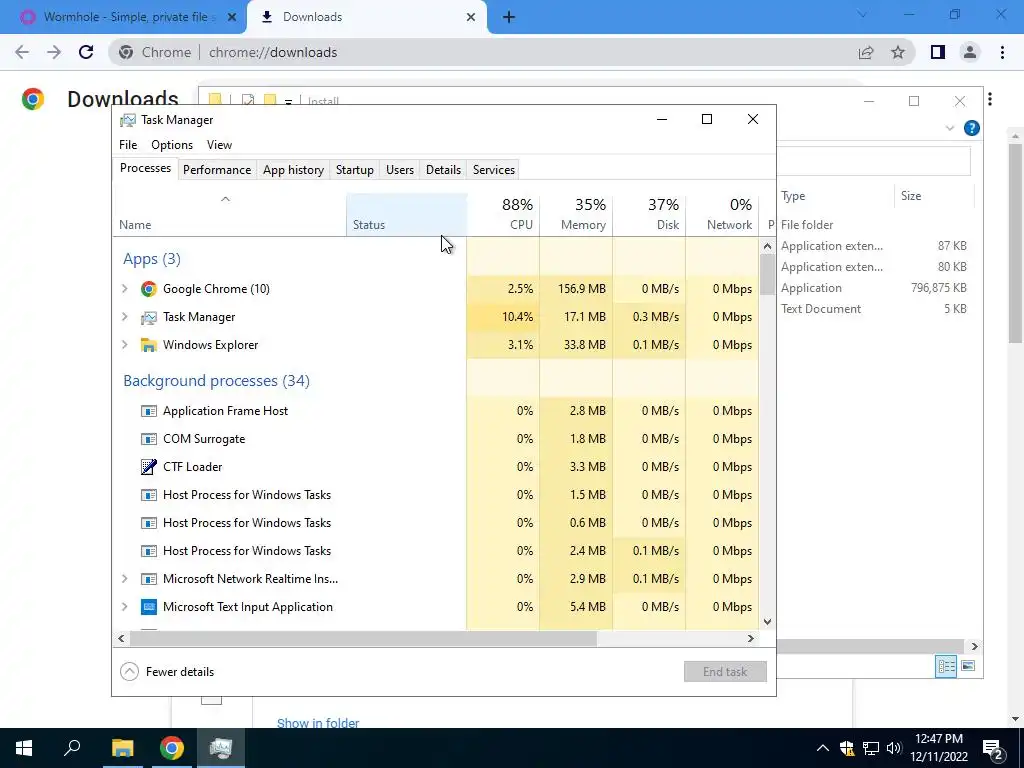Open taskbar search magnifier
The image size is (1024, 768).
[x=72, y=748]
